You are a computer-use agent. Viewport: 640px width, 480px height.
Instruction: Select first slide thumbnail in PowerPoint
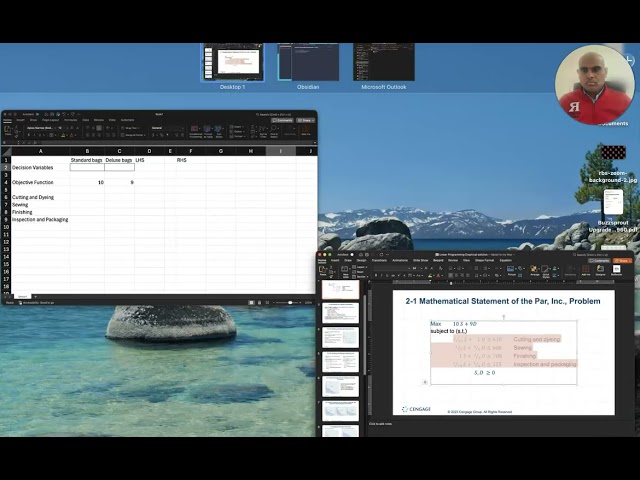[340, 289]
